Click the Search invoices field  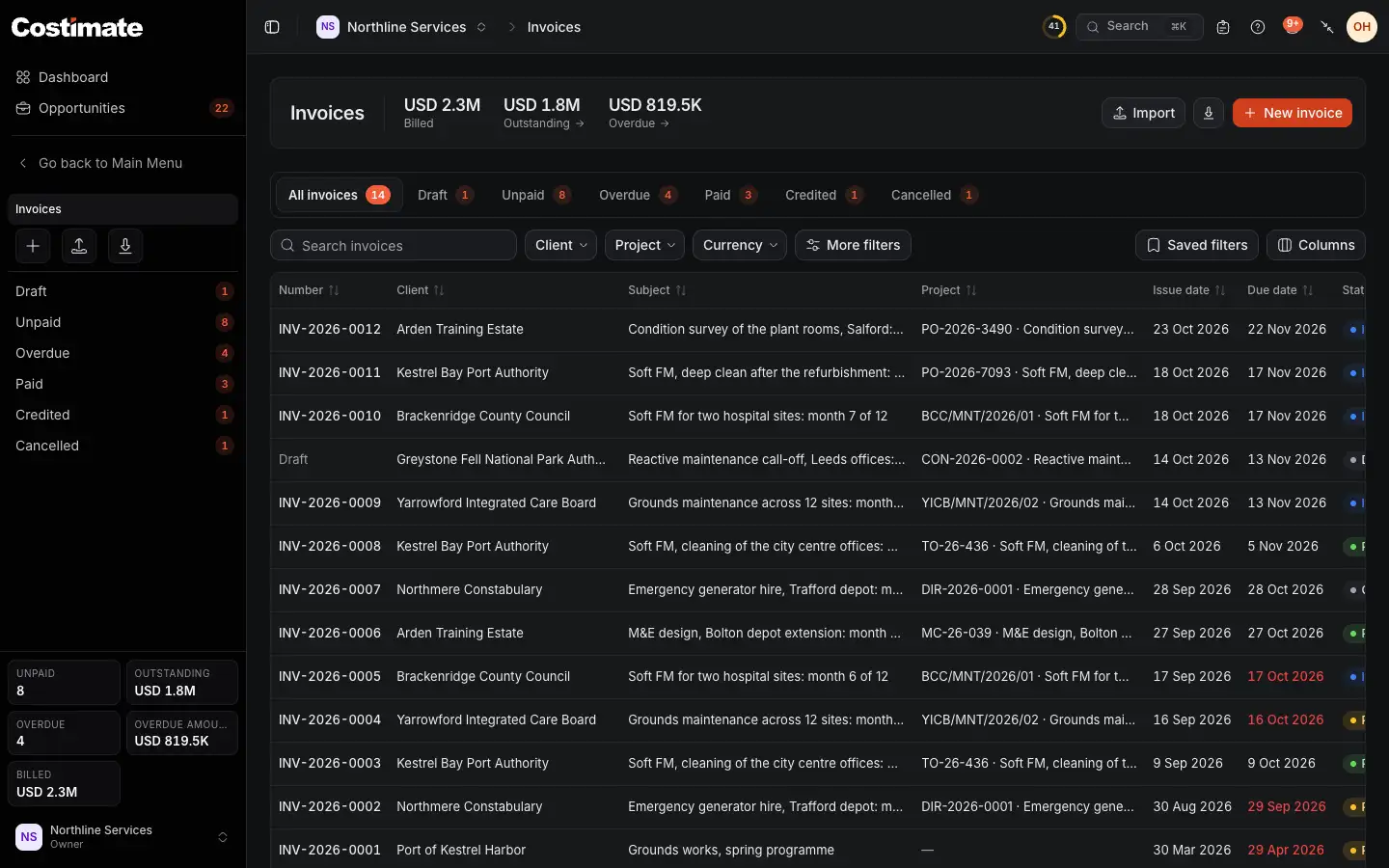[394, 245]
